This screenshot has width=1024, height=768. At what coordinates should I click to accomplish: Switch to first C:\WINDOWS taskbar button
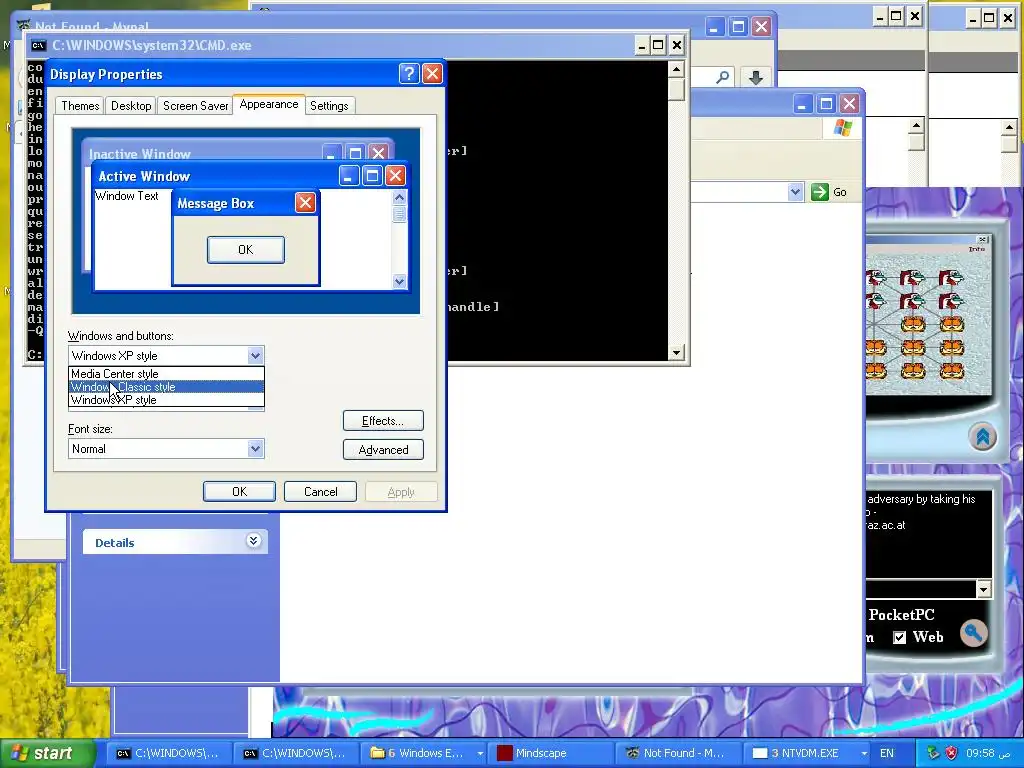point(168,753)
